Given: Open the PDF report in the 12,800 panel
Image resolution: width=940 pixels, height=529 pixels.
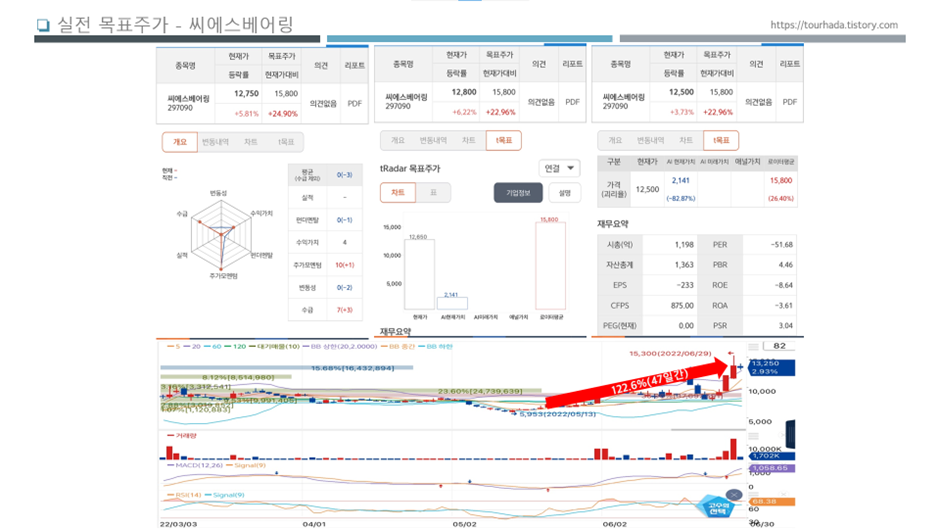Looking at the screenshot, I should [572, 102].
